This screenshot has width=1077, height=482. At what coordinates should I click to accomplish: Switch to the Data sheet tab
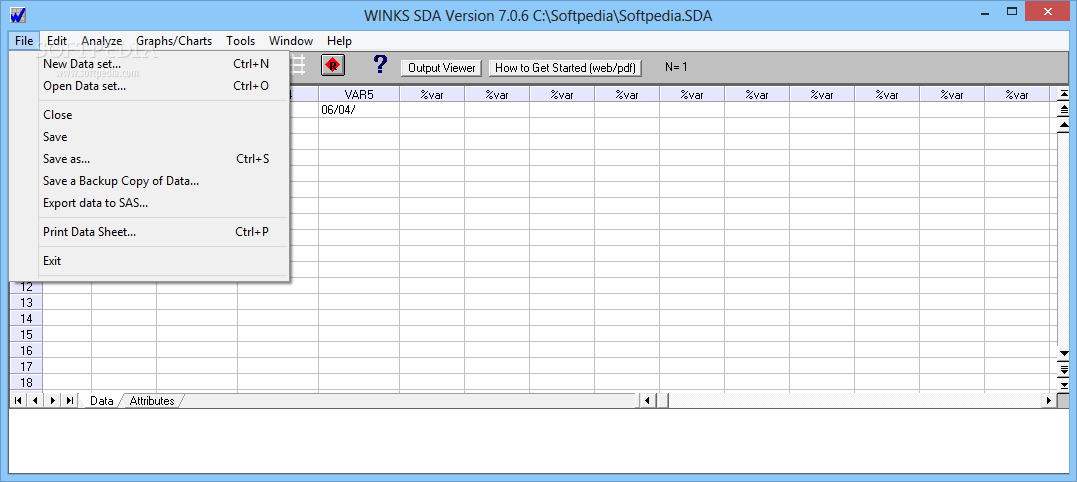pos(102,400)
